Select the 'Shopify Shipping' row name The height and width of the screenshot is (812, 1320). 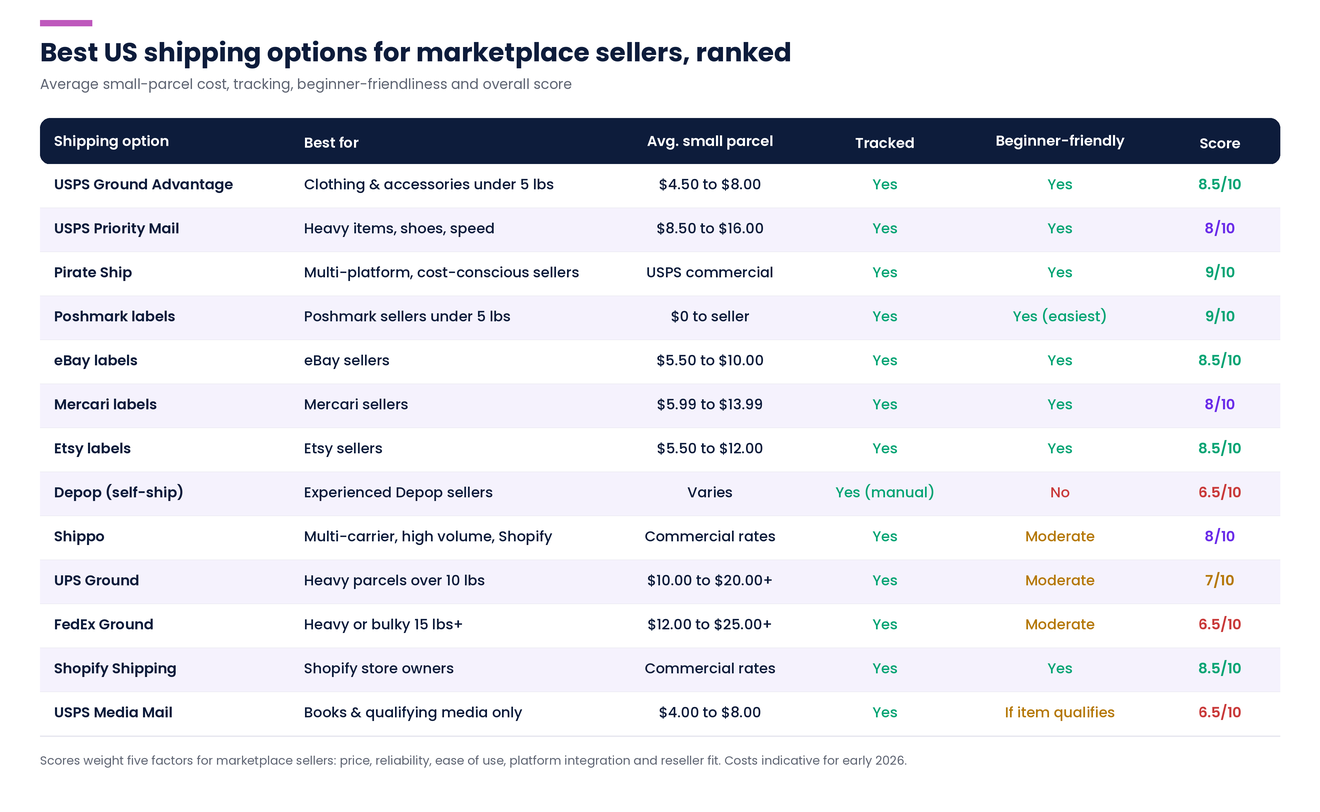pos(115,668)
